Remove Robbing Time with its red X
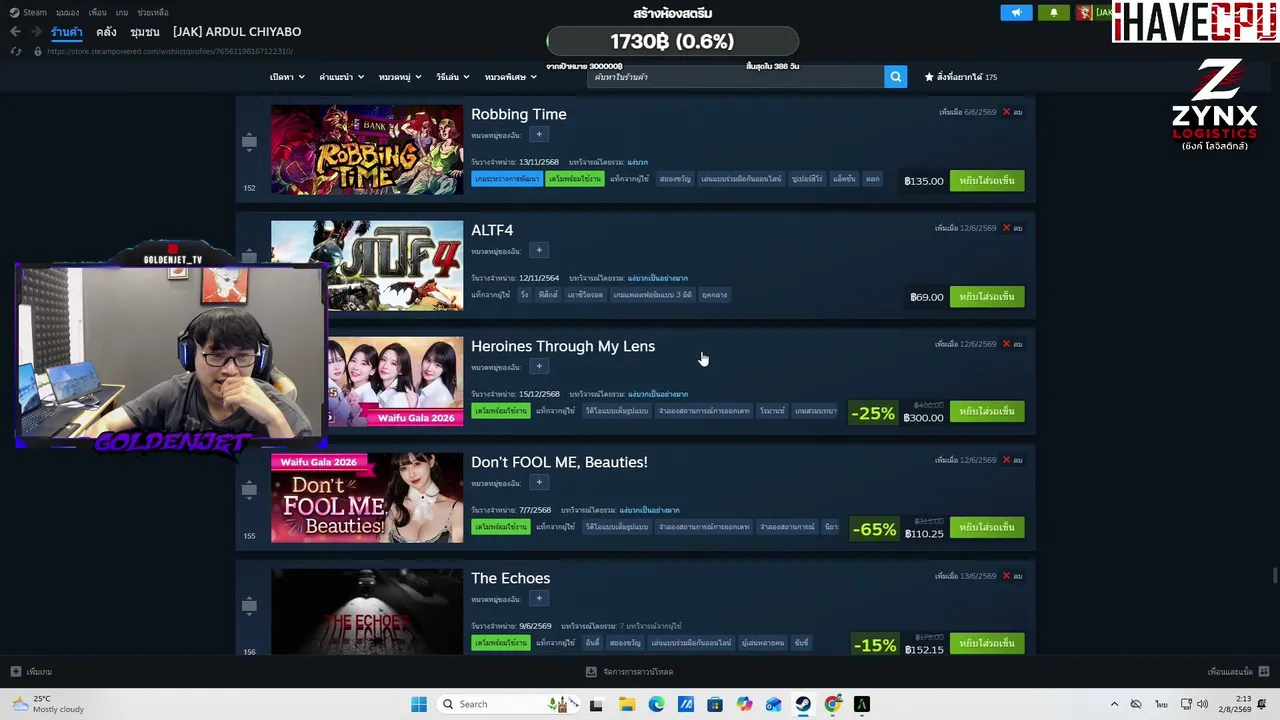Viewport: 1280px width, 720px height. pos(1006,112)
